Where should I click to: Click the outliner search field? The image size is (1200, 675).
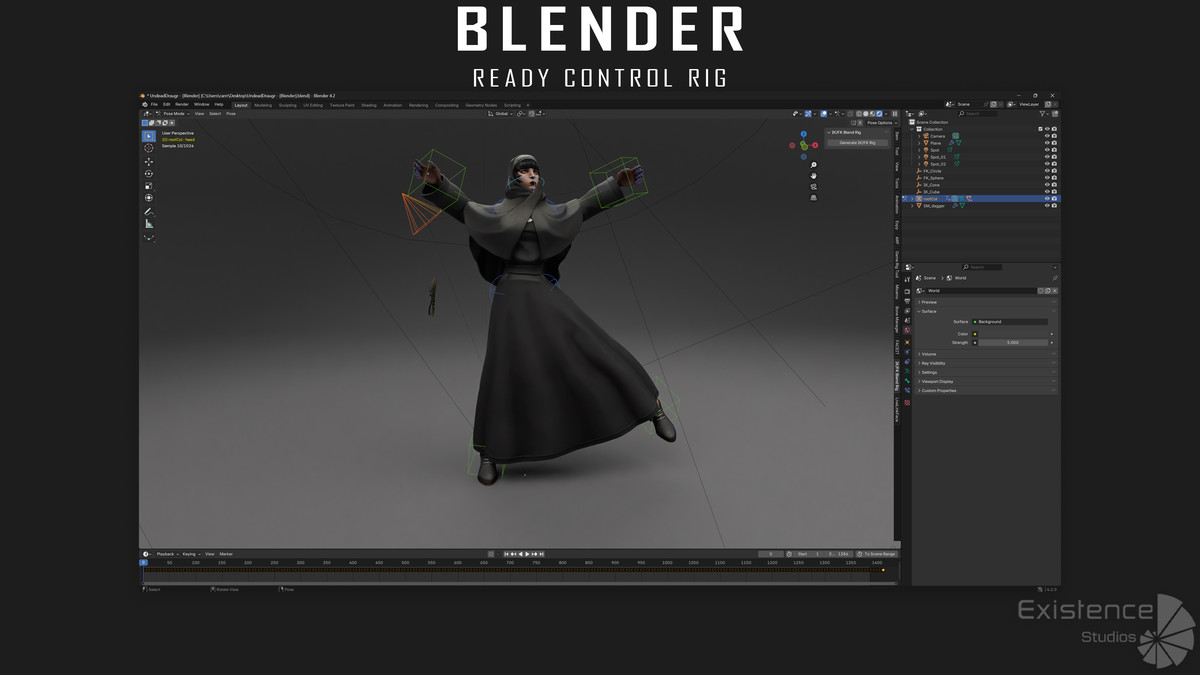coord(979,114)
